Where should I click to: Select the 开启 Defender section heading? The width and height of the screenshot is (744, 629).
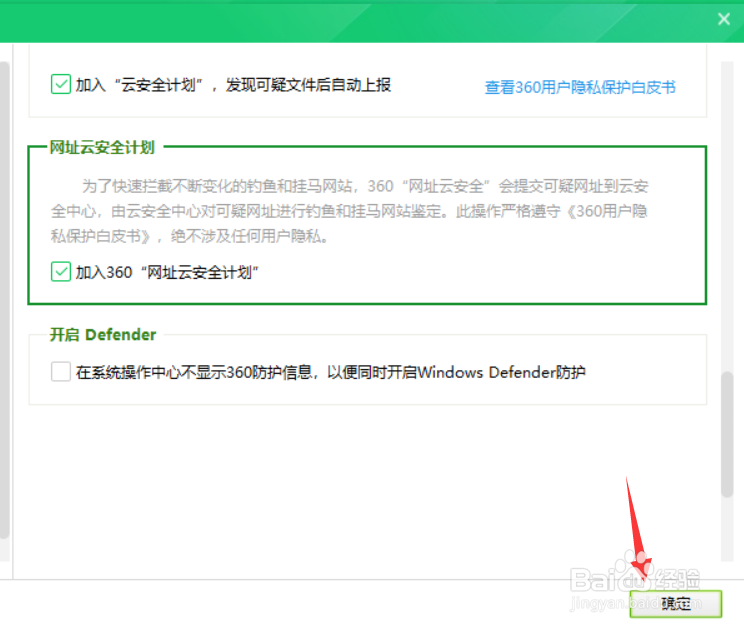(x=103, y=334)
